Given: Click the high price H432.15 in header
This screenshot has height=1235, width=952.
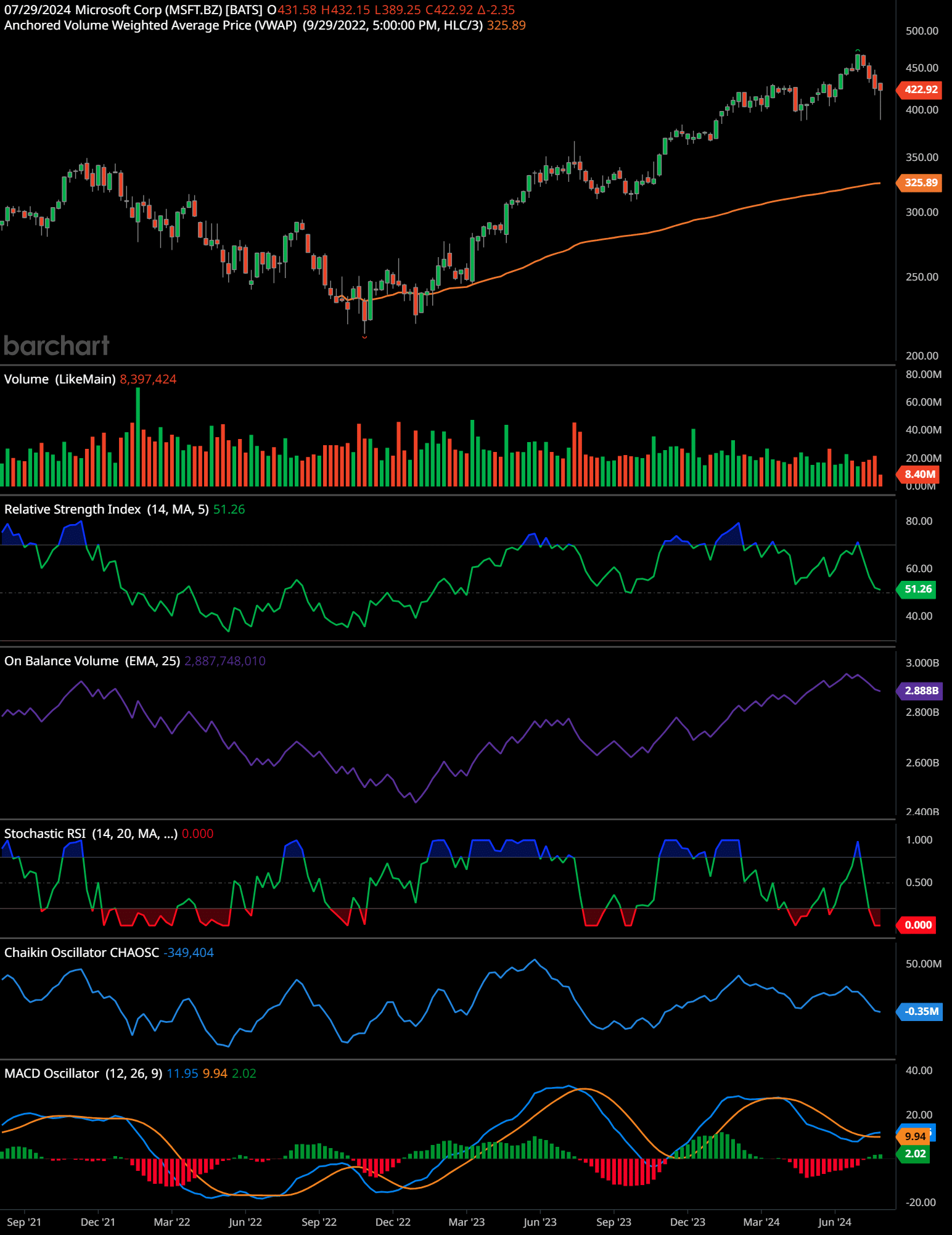Looking at the screenshot, I should point(345,10).
